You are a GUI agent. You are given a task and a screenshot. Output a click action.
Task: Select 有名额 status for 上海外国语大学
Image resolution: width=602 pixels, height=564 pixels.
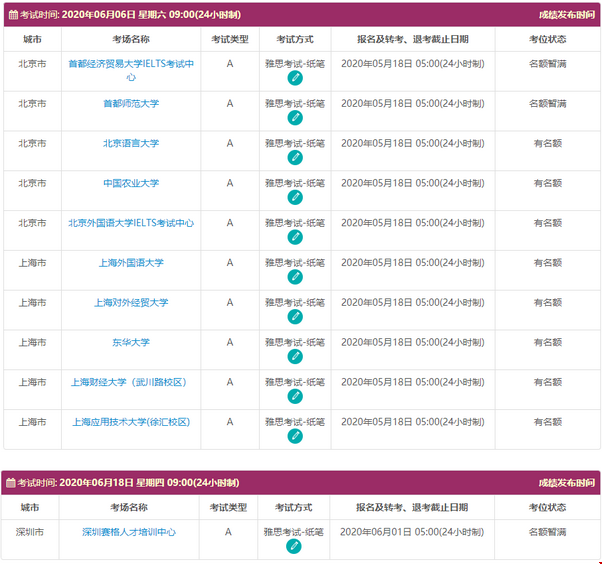(547, 263)
